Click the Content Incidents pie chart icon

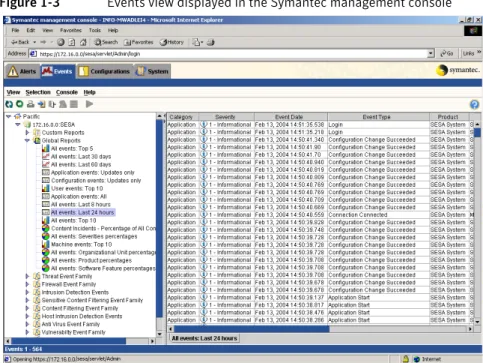coord(46,229)
